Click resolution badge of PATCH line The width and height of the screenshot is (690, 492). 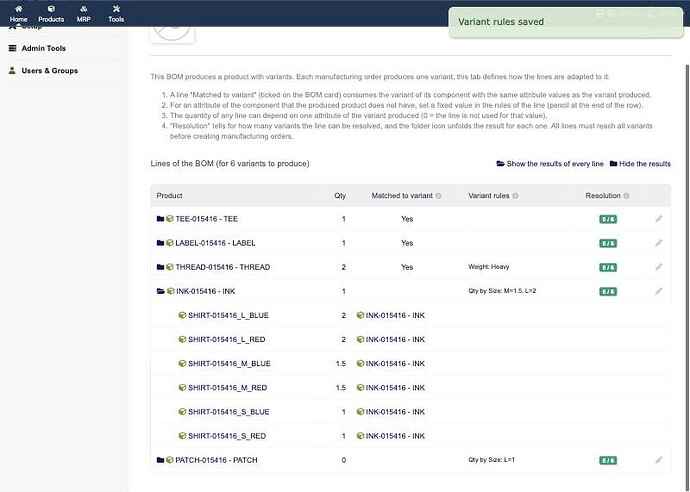(x=608, y=461)
